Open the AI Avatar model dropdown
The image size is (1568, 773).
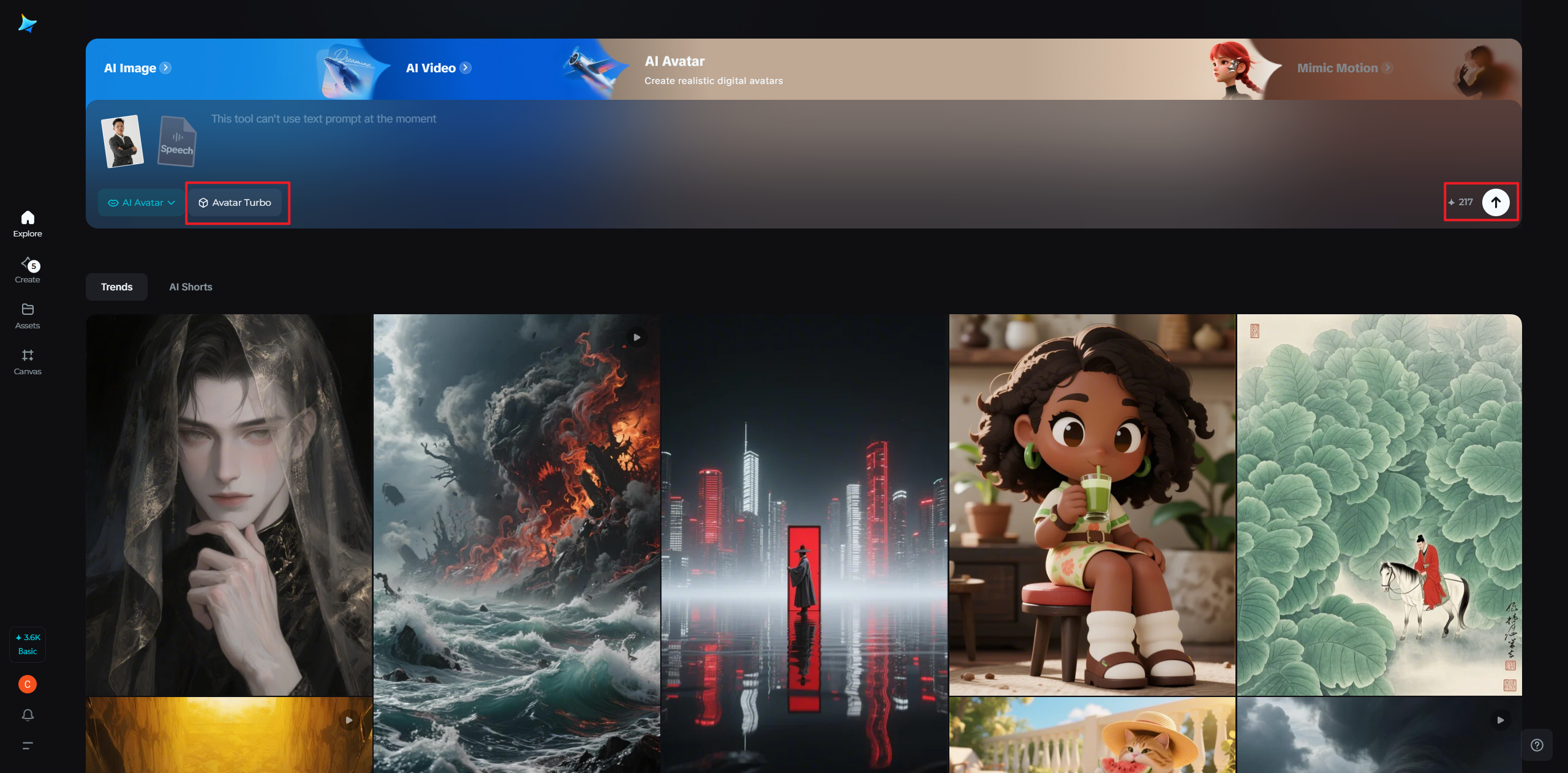(x=140, y=202)
